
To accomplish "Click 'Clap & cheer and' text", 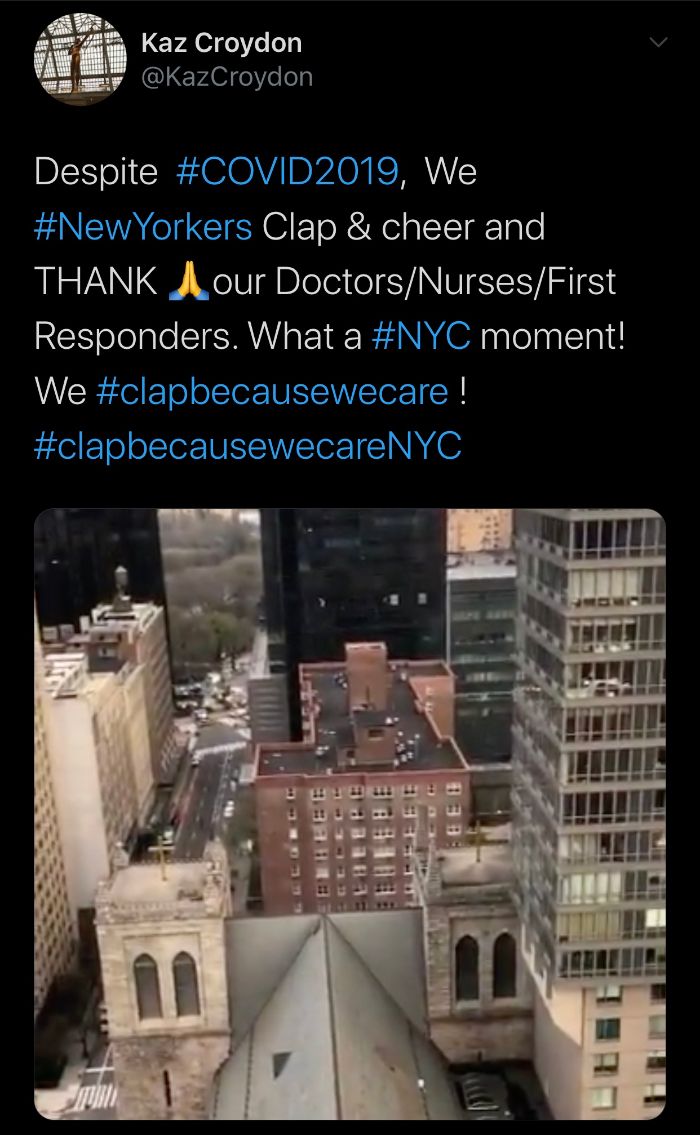I will pos(403,227).
